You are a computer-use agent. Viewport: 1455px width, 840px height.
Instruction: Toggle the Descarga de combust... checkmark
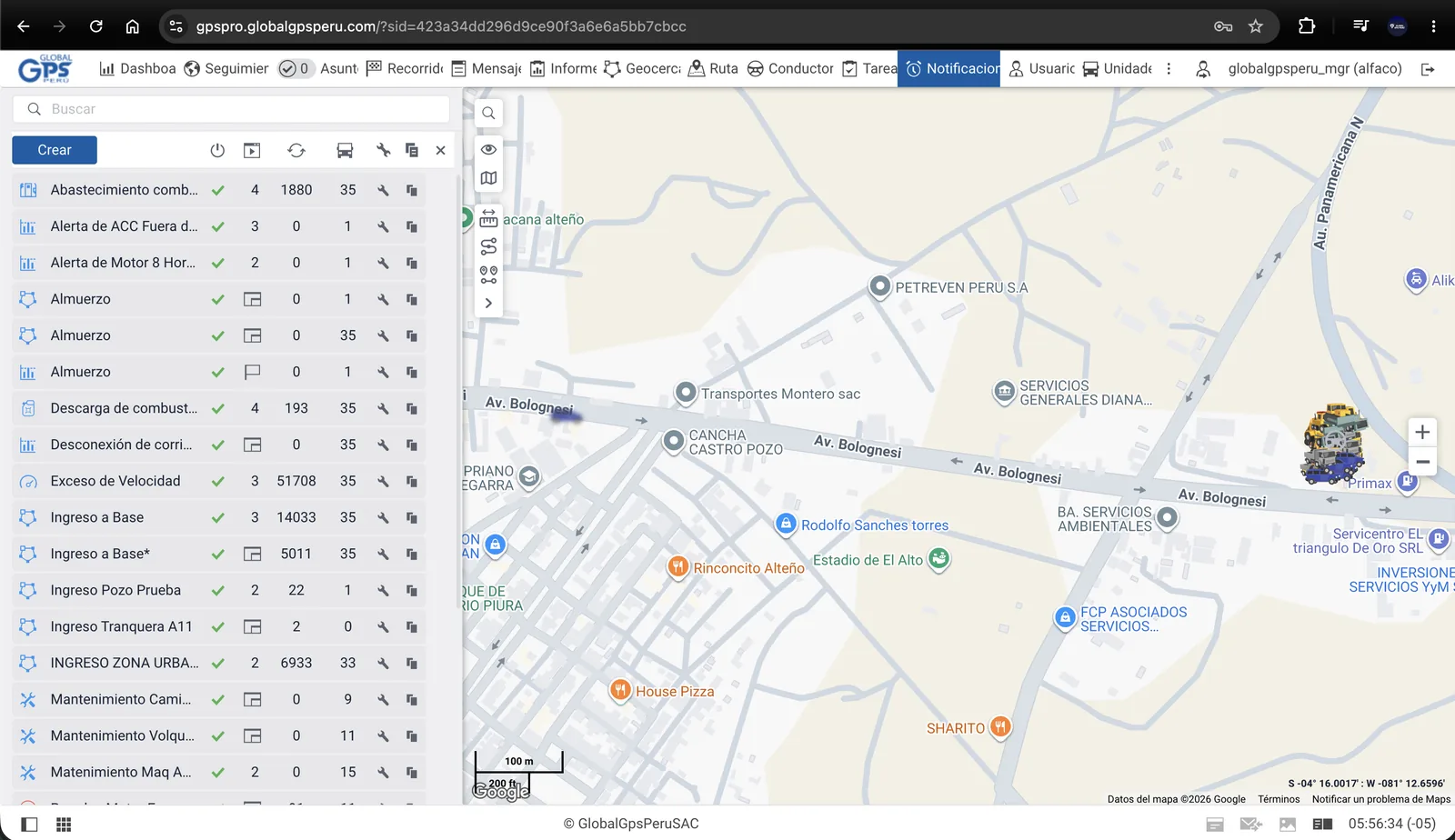point(218,408)
